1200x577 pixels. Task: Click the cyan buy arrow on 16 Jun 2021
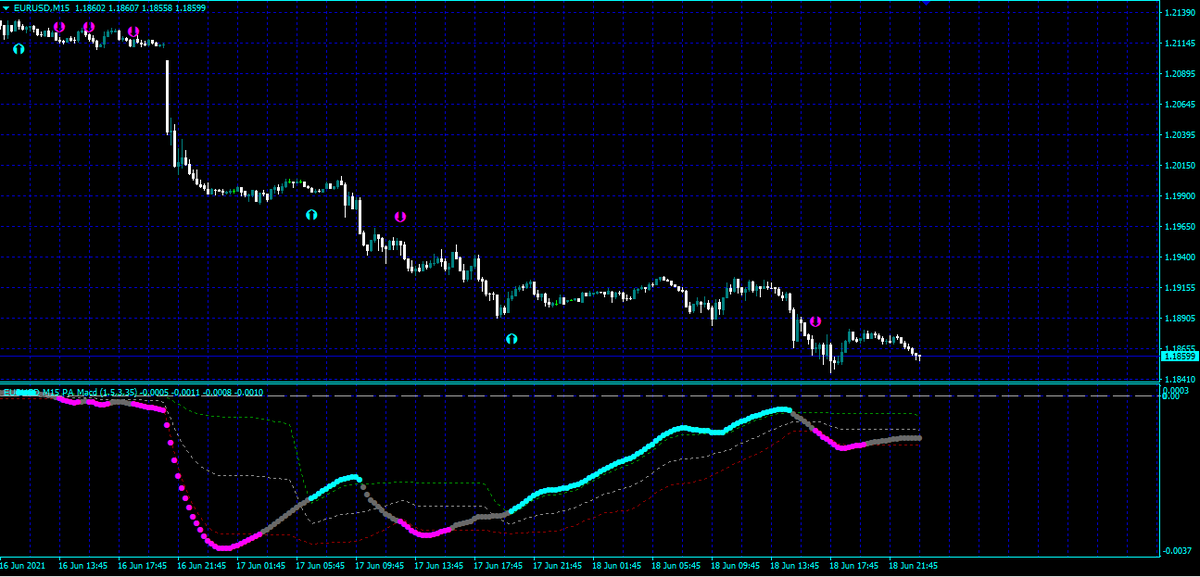point(18,47)
